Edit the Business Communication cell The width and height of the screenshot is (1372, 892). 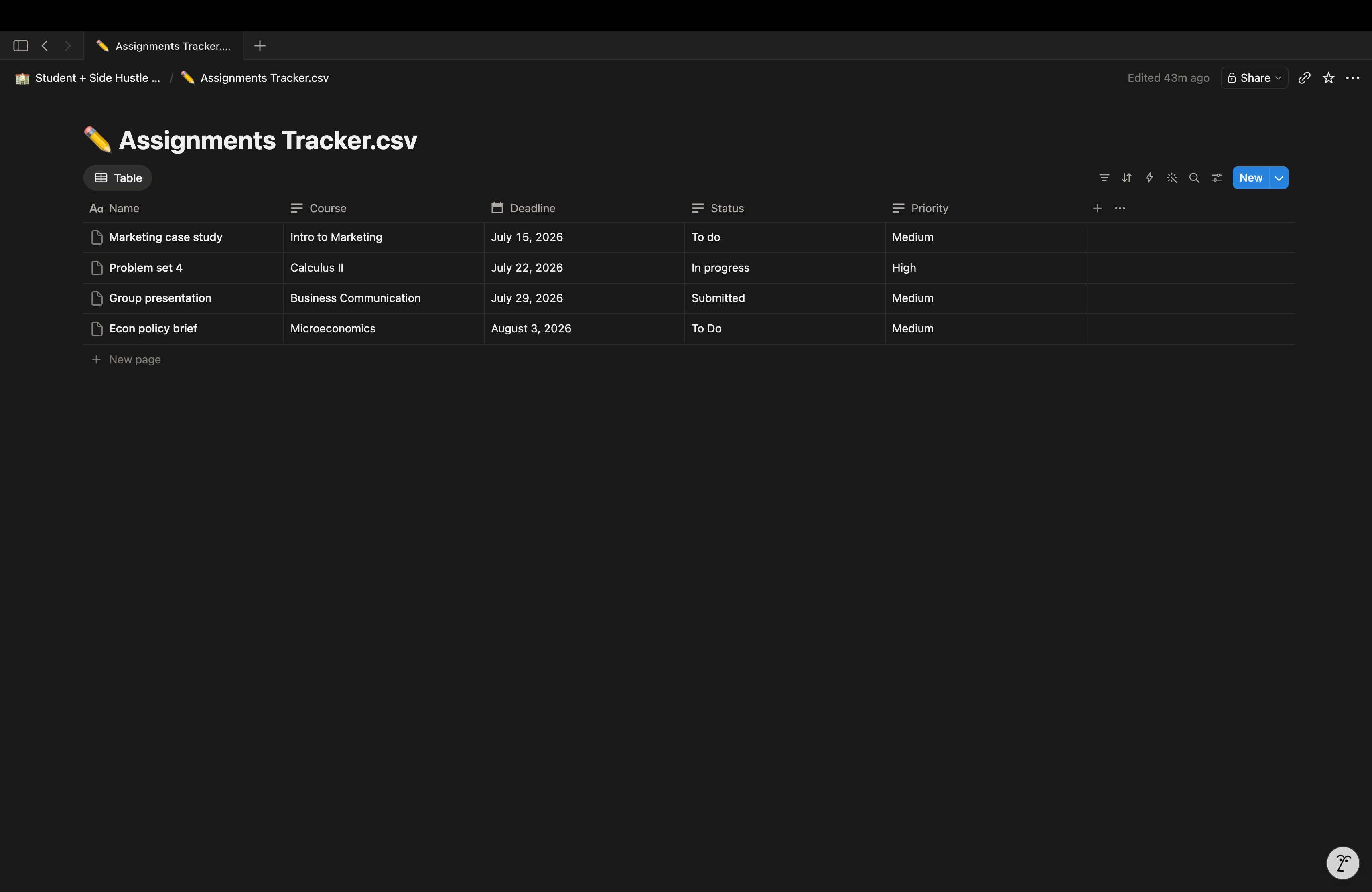[x=384, y=298]
